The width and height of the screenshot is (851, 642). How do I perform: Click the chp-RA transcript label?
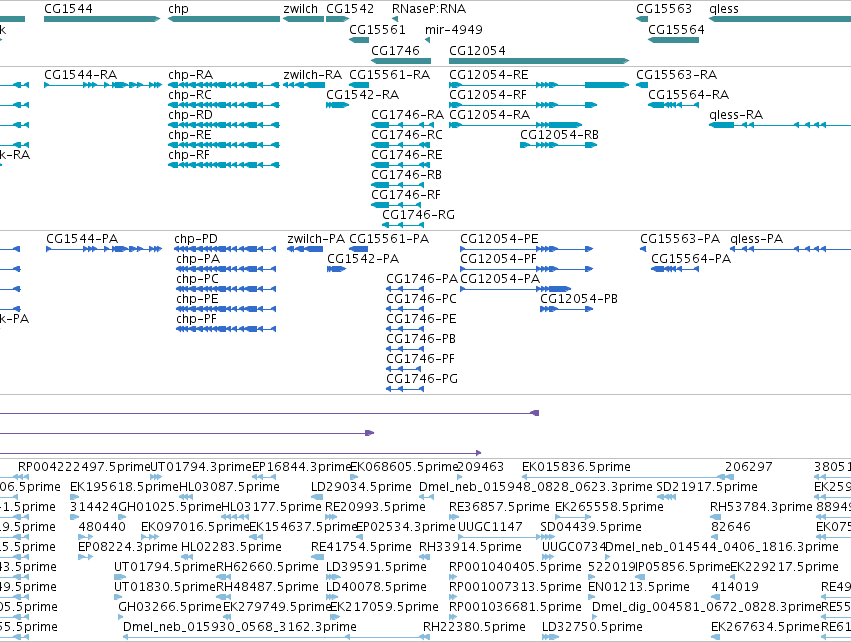click(190, 74)
